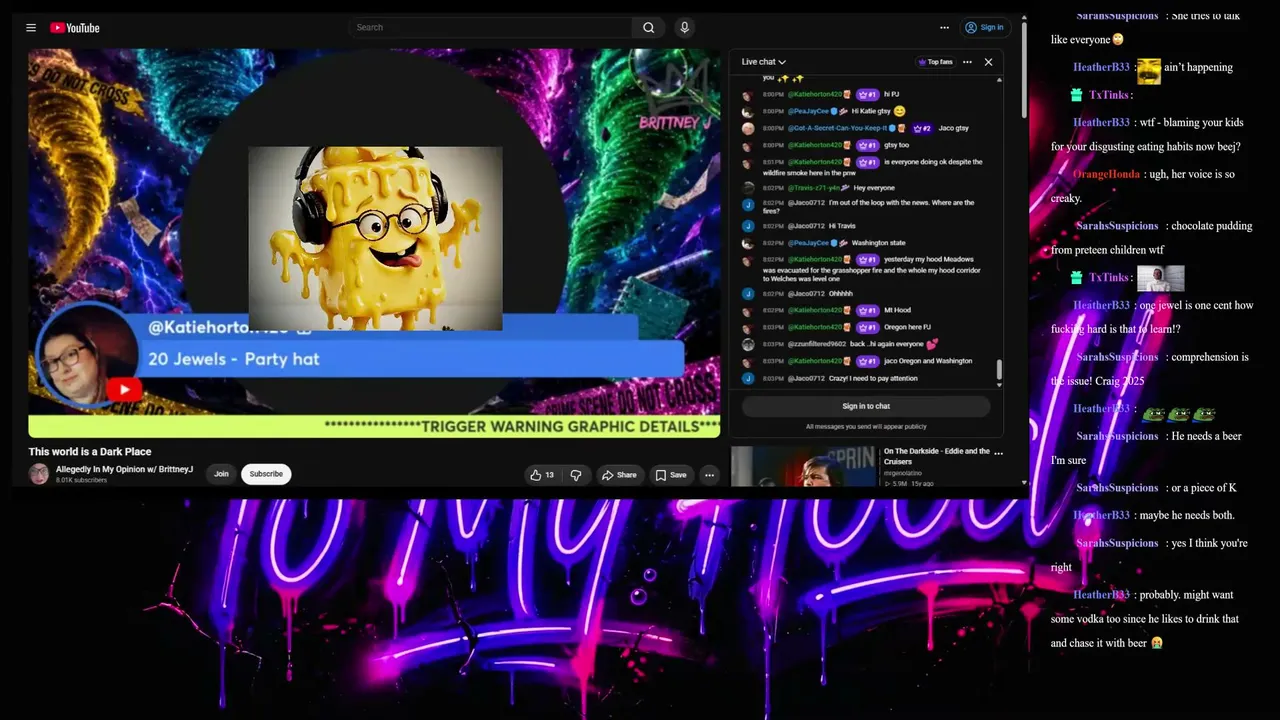The image size is (1280, 720).
Task: Open channel Allegedly In My Opinion w/ BrittneyJ
Action: click(124, 469)
